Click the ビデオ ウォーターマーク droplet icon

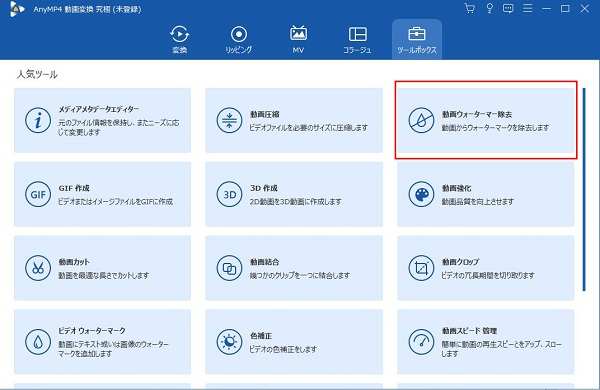coord(38,342)
